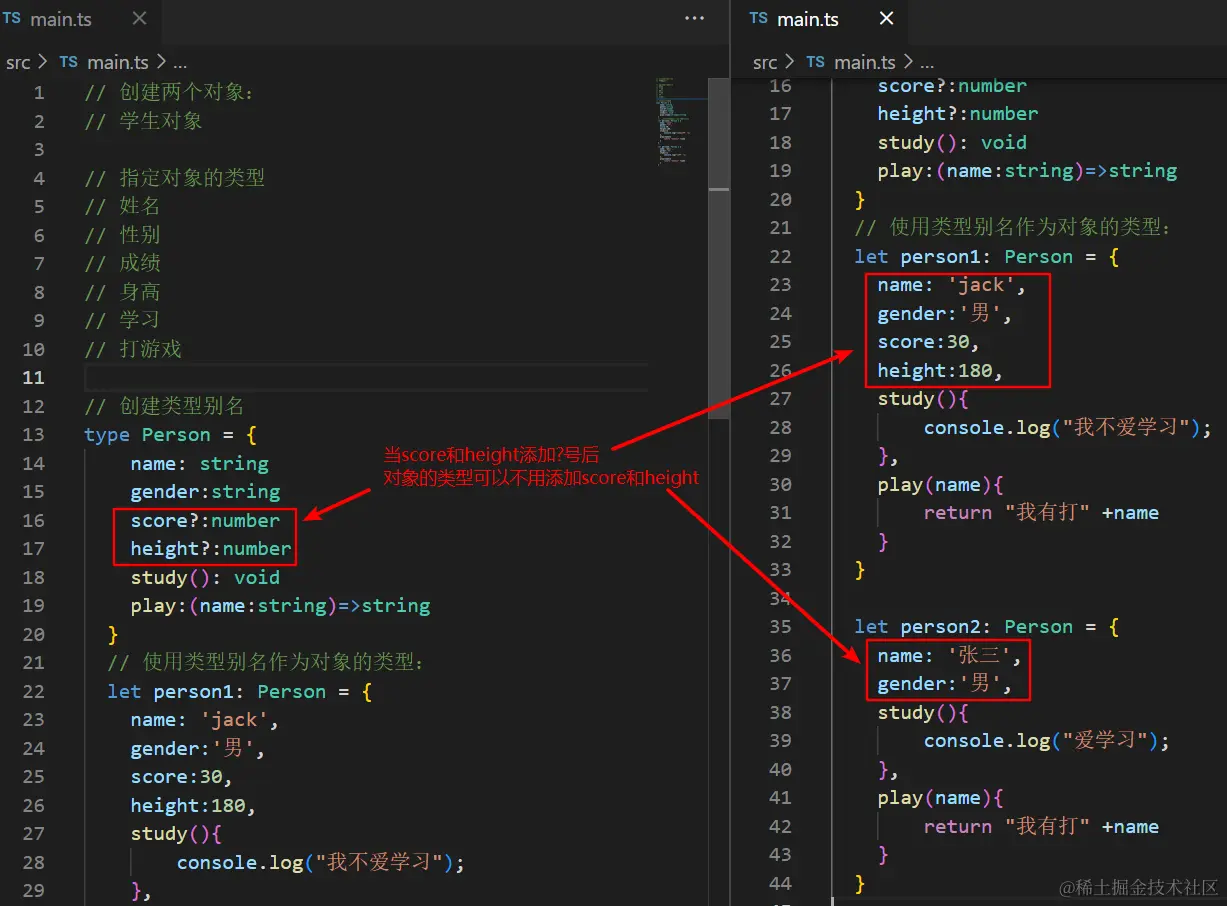The image size is (1227, 906).
Task: Click TS icon in left breadcrumb path
Action: [x=68, y=62]
